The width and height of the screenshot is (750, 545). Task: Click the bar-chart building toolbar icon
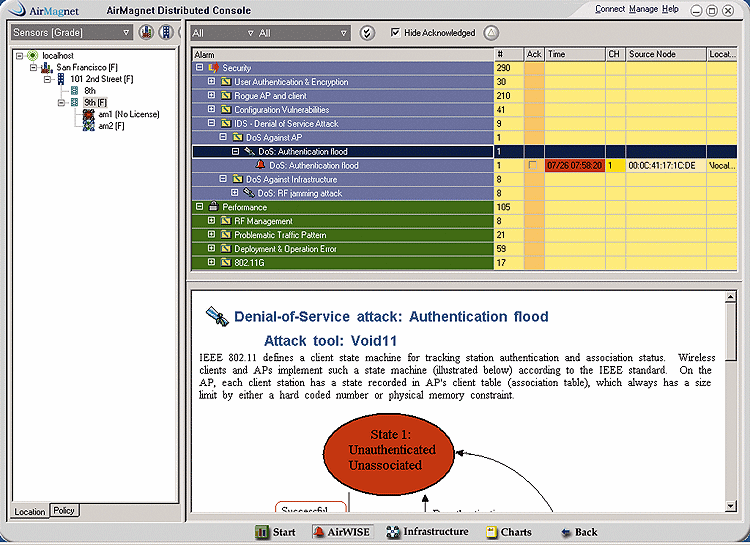[x=146, y=33]
